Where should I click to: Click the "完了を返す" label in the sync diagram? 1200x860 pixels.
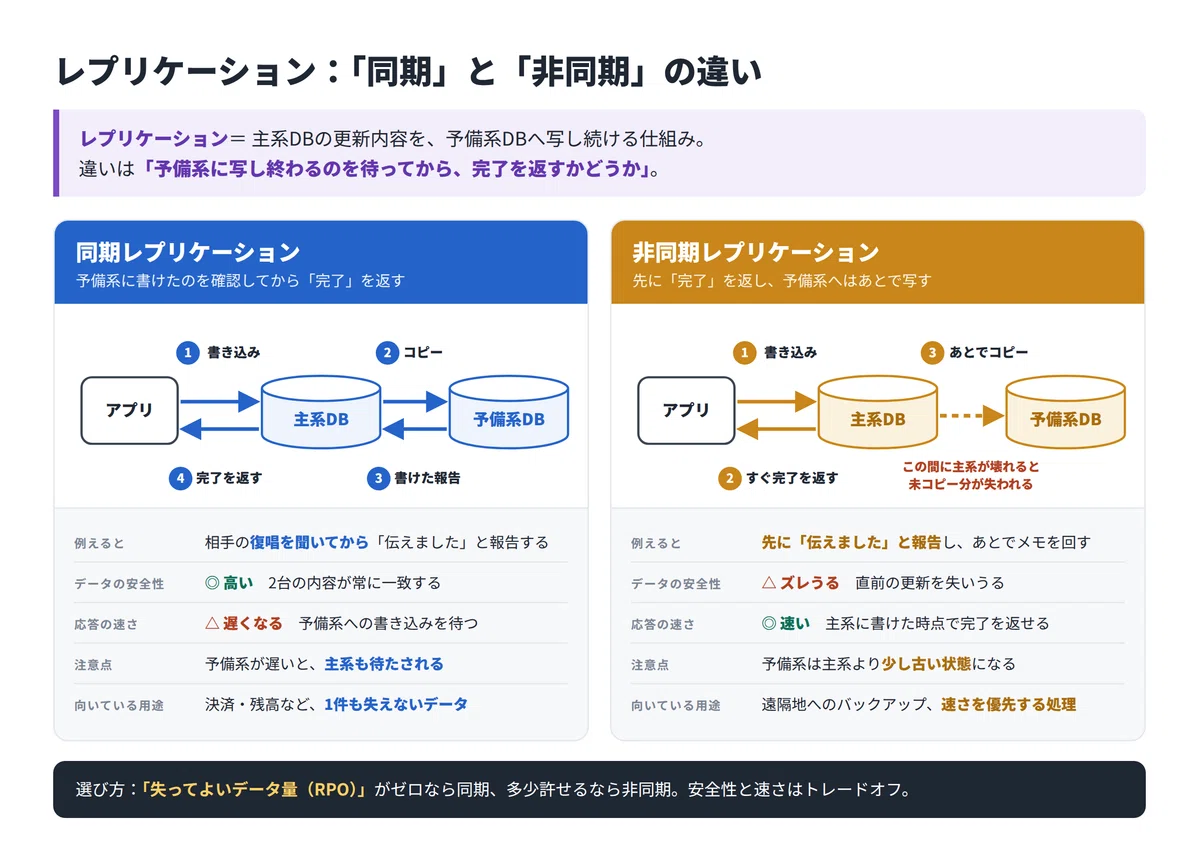coord(229,478)
